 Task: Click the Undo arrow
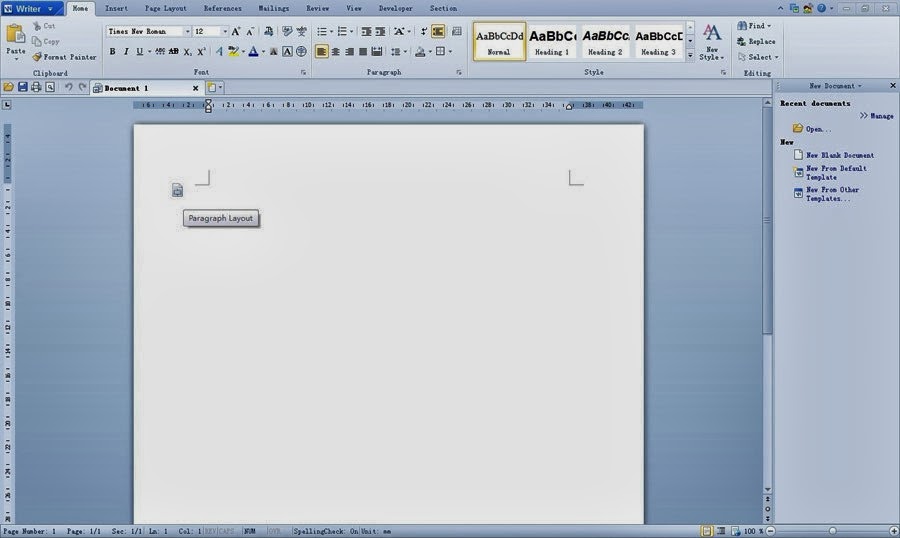tap(68, 88)
